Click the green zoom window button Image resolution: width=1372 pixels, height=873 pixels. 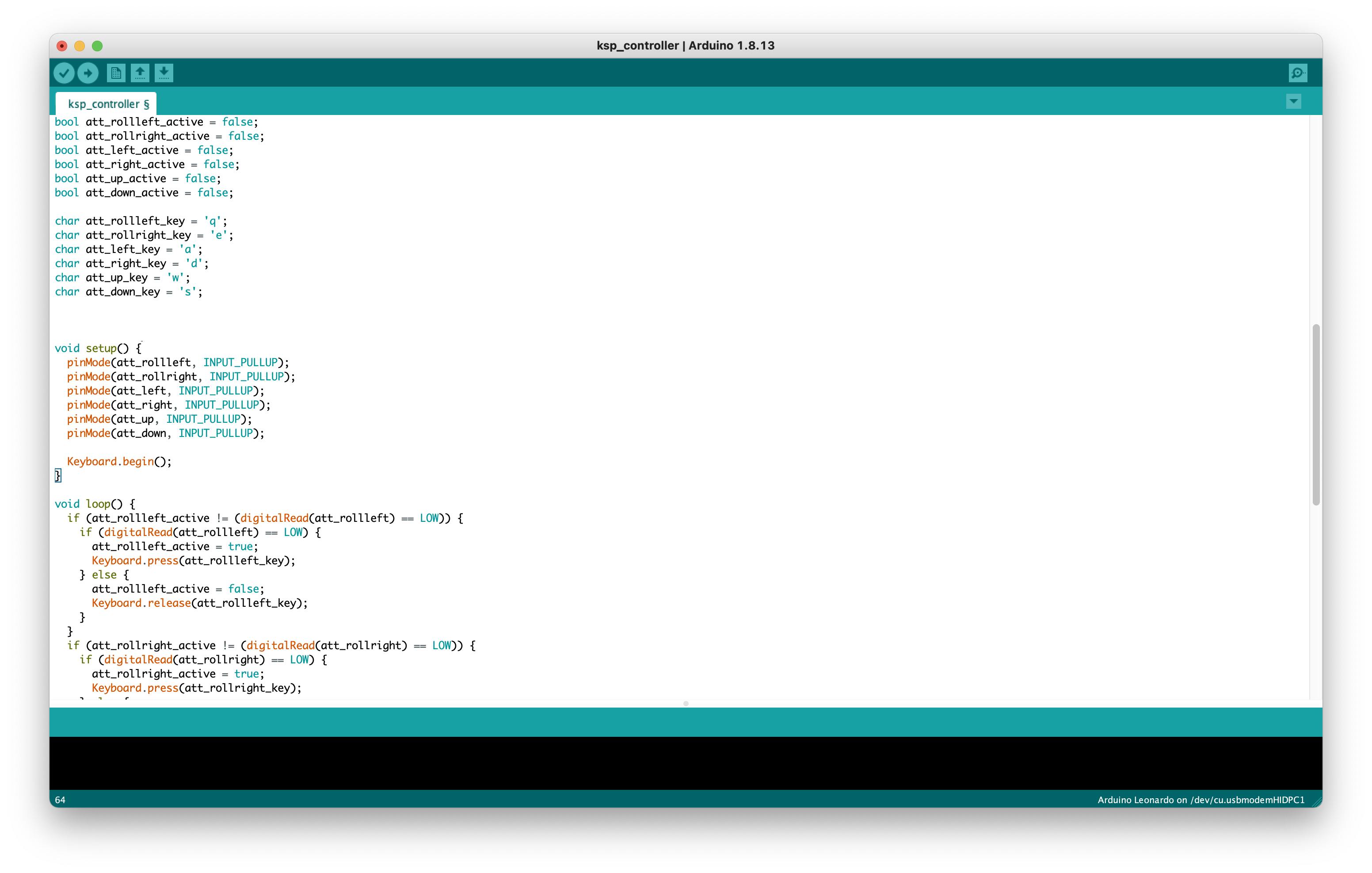[97, 46]
